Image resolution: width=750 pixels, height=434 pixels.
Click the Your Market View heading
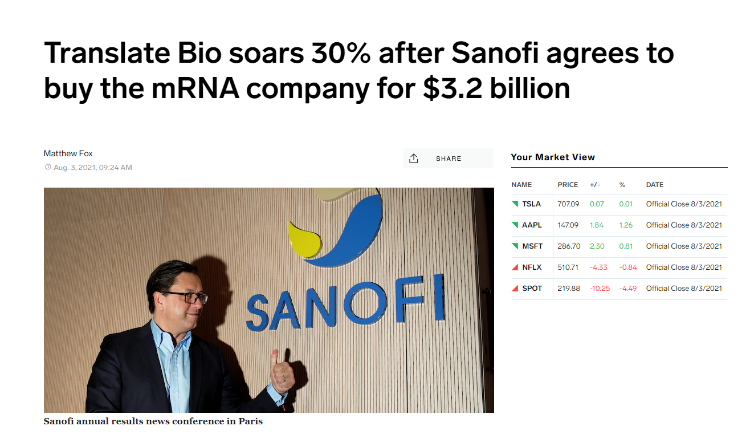tap(553, 157)
